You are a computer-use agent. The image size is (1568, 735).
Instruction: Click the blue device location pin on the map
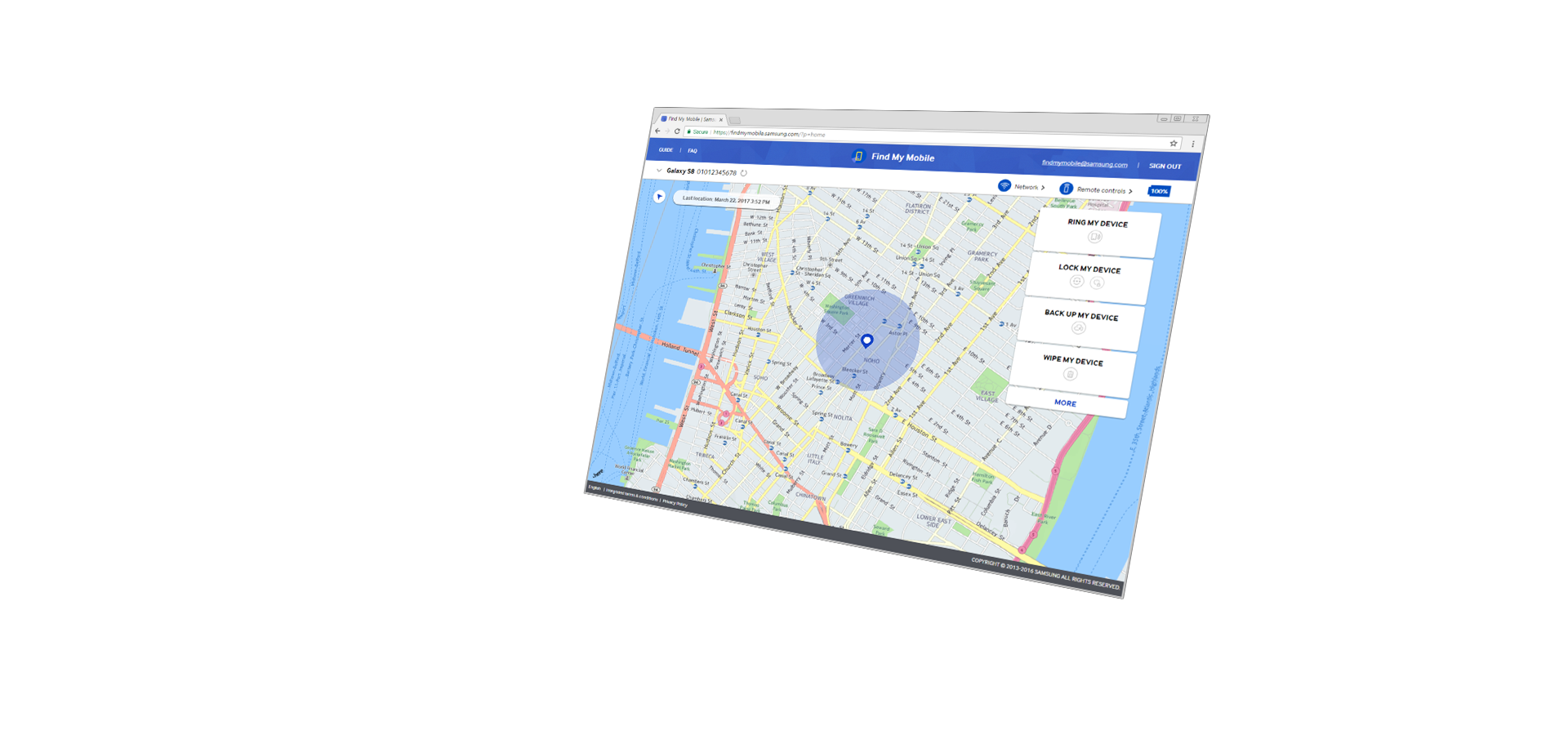(x=867, y=341)
